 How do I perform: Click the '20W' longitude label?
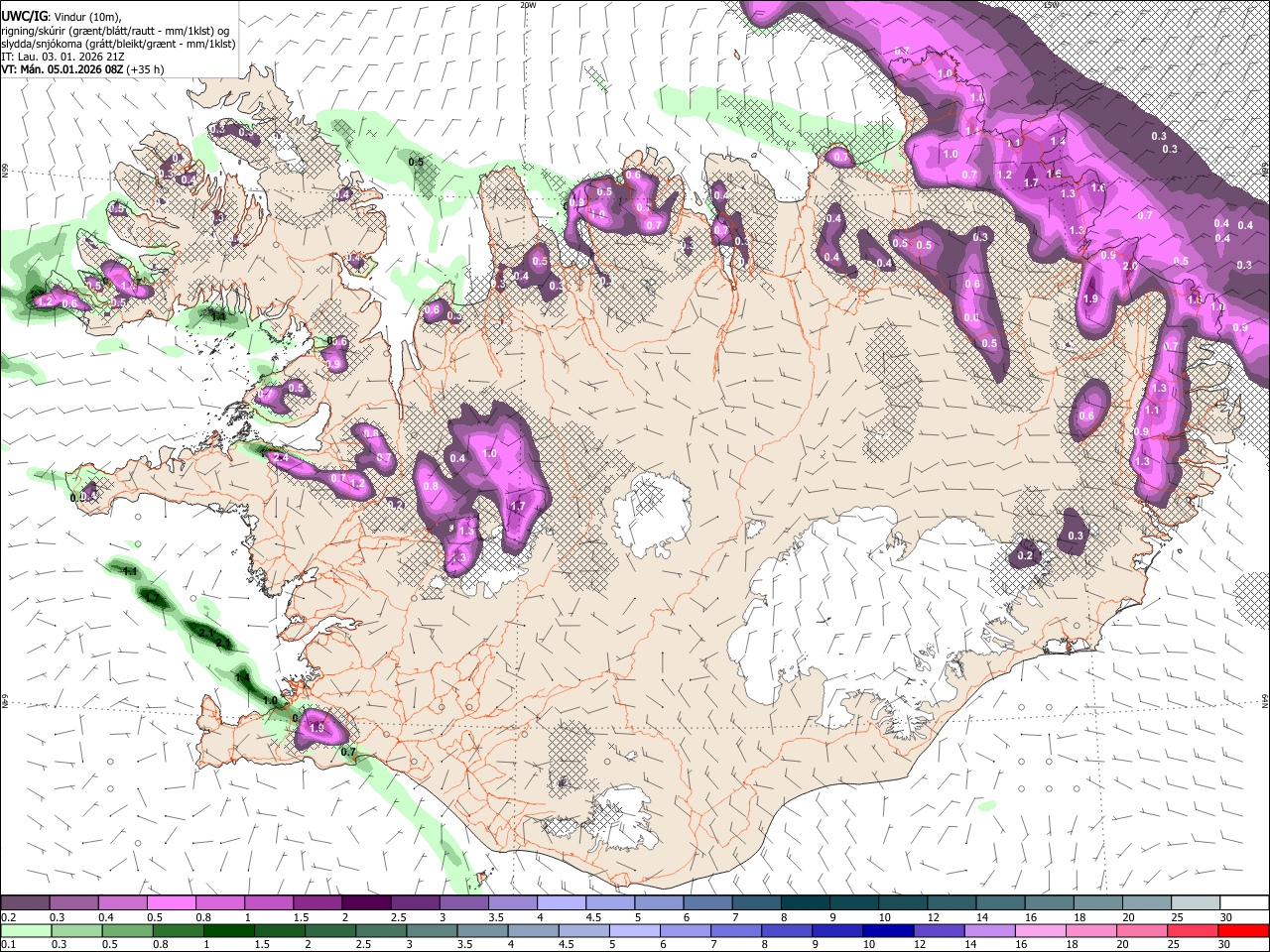(x=528, y=5)
